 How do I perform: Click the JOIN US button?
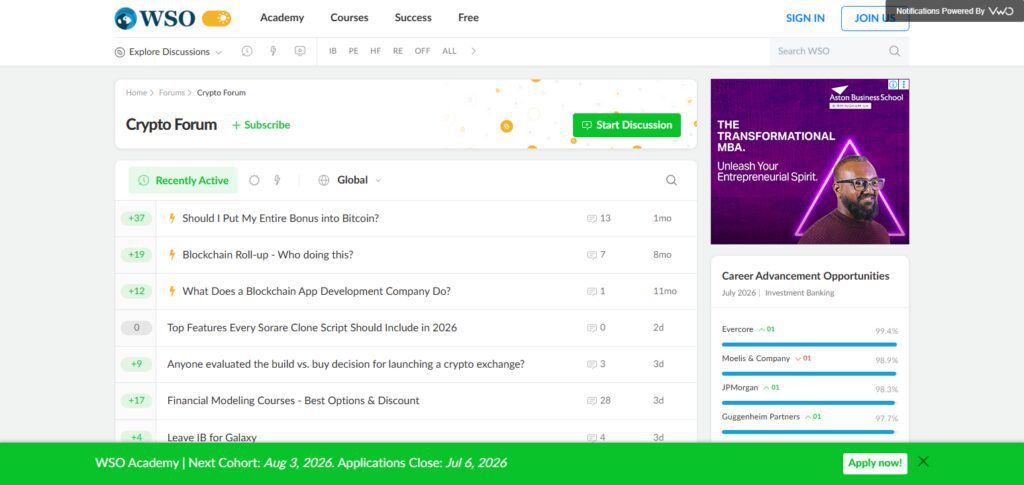(x=874, y=18)
